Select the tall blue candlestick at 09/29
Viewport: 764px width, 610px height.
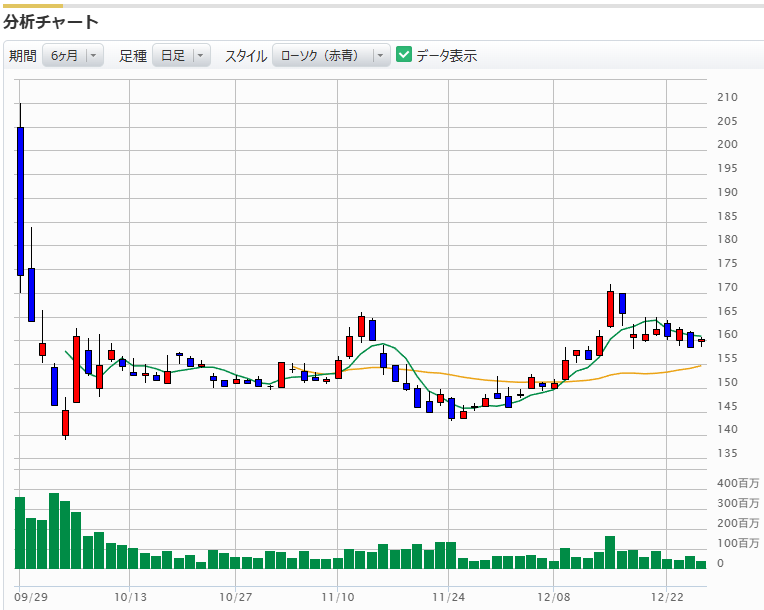(20, 200)
